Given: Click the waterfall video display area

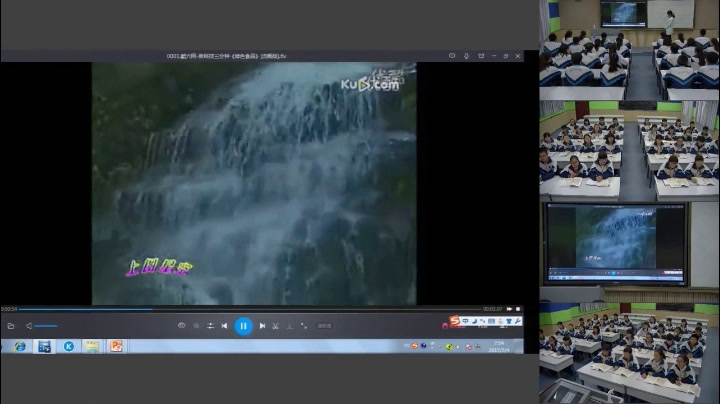Looking at the screenshot, I should [254, 183].
